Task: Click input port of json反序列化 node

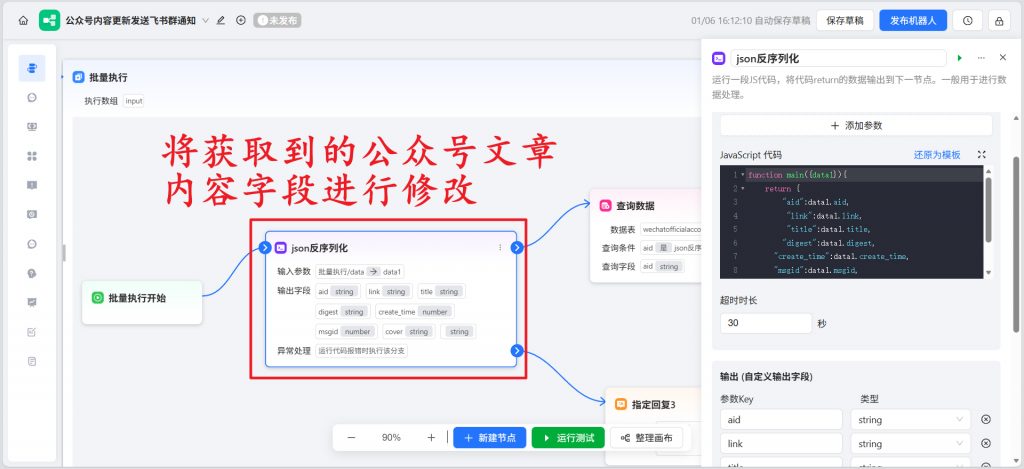Action: tap(264, 248)
